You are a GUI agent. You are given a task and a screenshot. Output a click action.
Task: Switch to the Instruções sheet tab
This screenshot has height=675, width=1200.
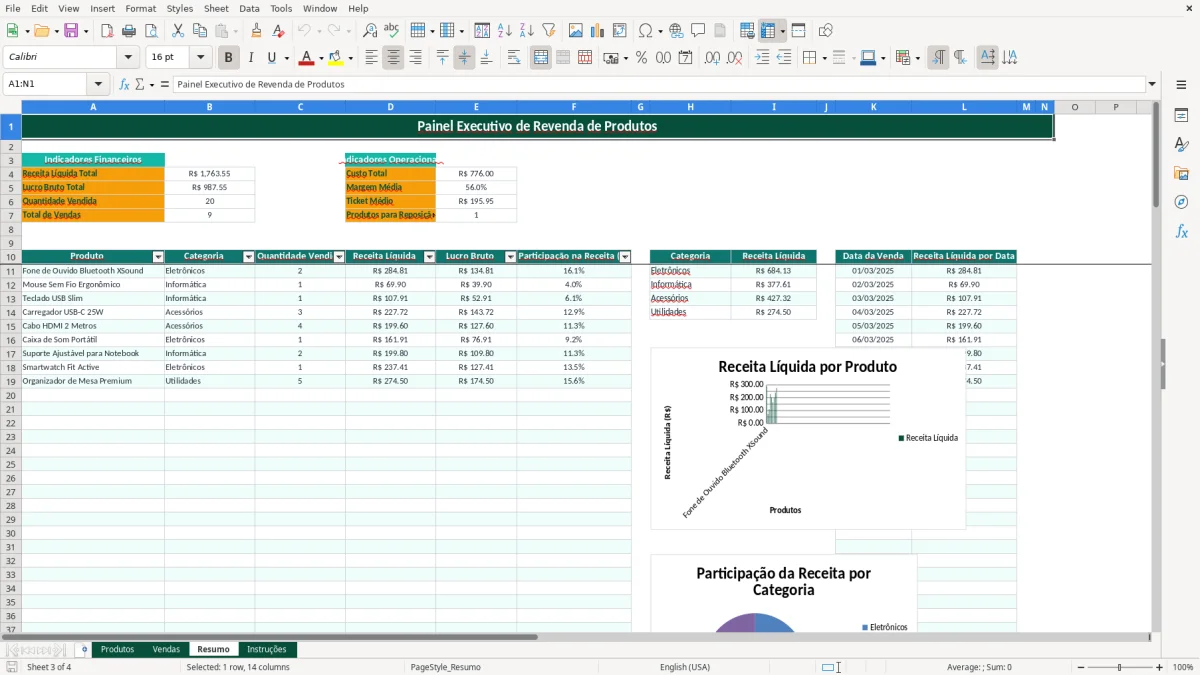click(266, 649)
